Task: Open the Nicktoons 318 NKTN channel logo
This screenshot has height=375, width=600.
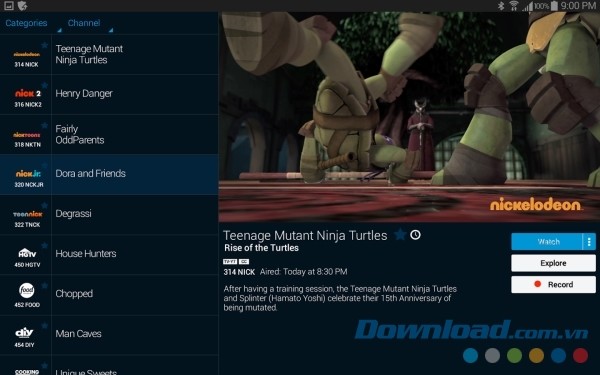Action: click(27, 135)
